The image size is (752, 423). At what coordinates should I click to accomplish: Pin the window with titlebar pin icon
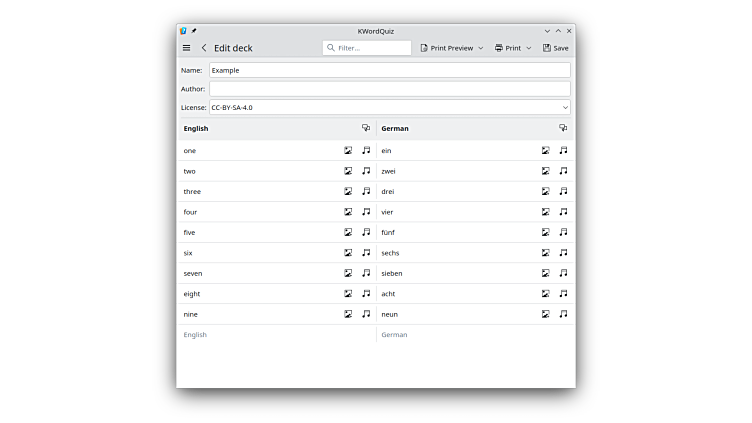(194, 31)
